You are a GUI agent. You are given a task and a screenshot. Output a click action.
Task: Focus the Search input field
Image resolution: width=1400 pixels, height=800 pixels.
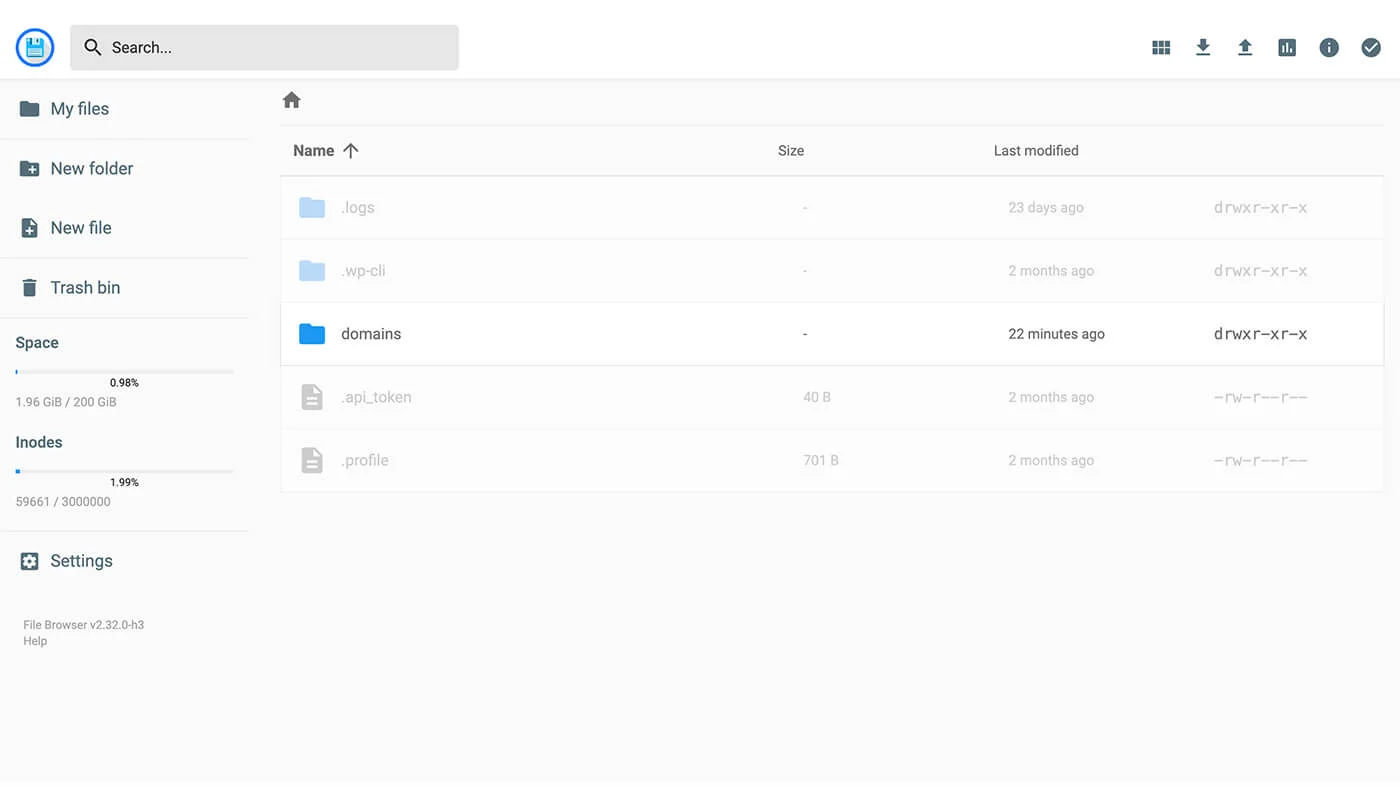point(264,47)
